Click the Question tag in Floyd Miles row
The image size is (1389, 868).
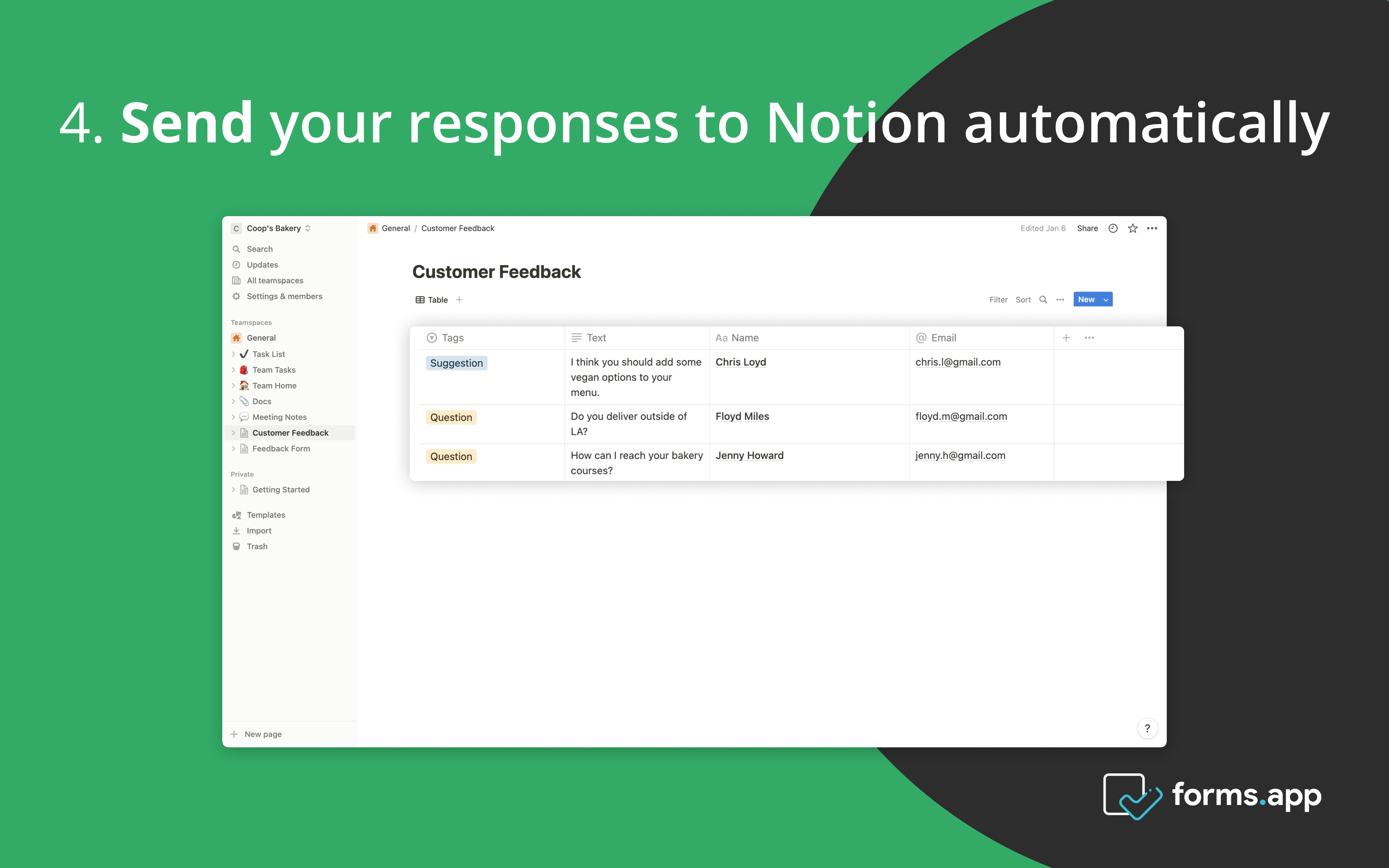click(451, 417)
